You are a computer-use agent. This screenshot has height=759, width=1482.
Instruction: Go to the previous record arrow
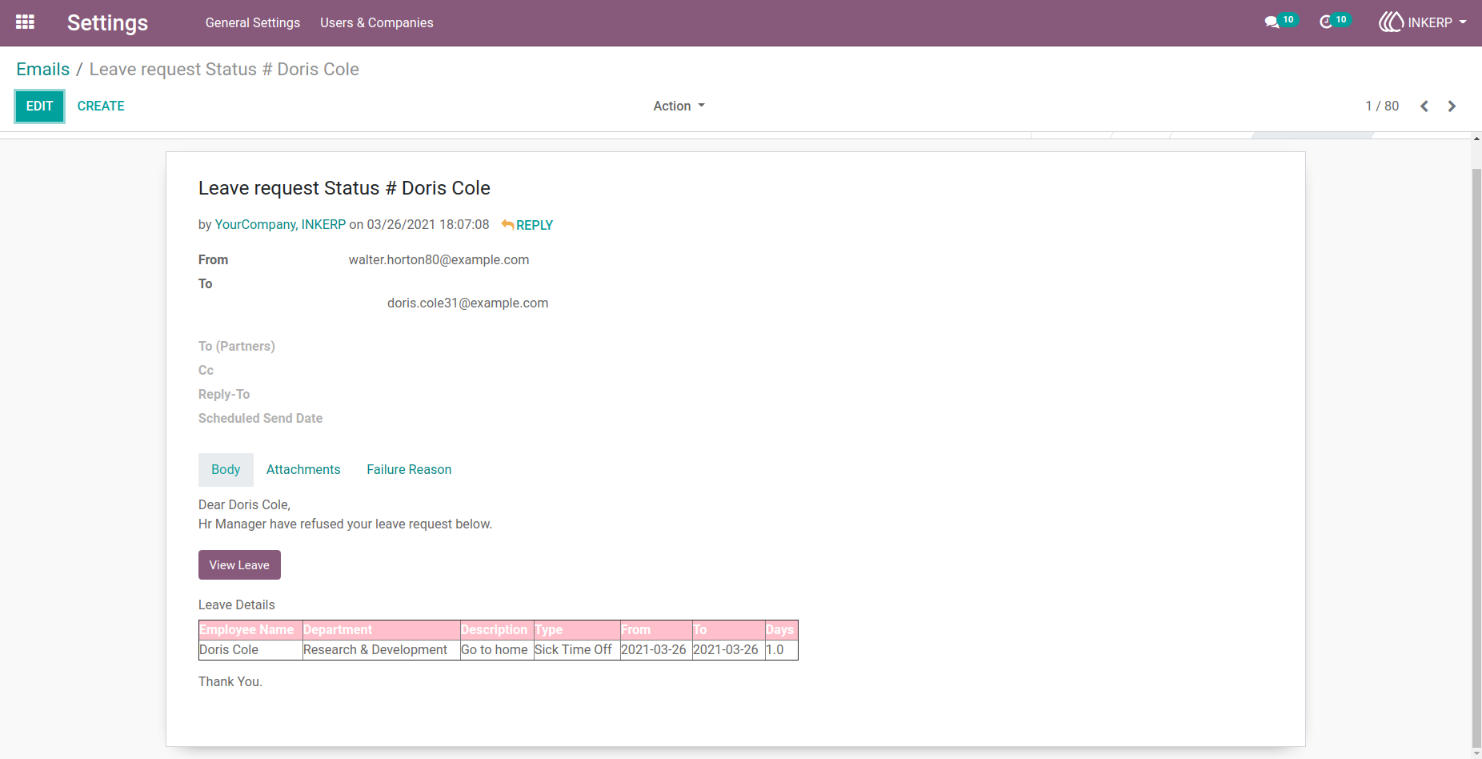[x=1424, y=106]
